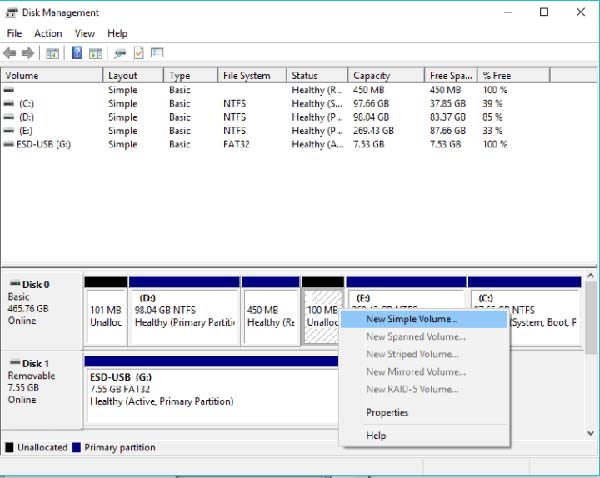Click Help in the context menu
The width and height of the screenshot is (600, 478).
click(x=376, y=435)
